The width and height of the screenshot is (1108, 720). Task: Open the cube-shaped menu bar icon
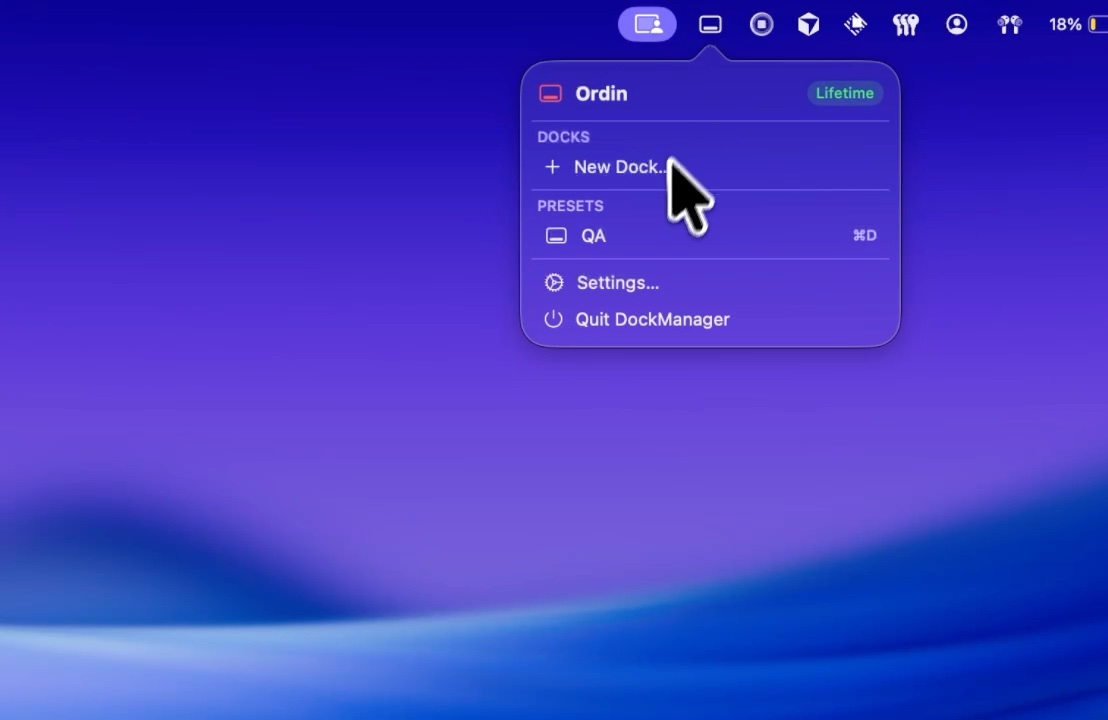808,25
